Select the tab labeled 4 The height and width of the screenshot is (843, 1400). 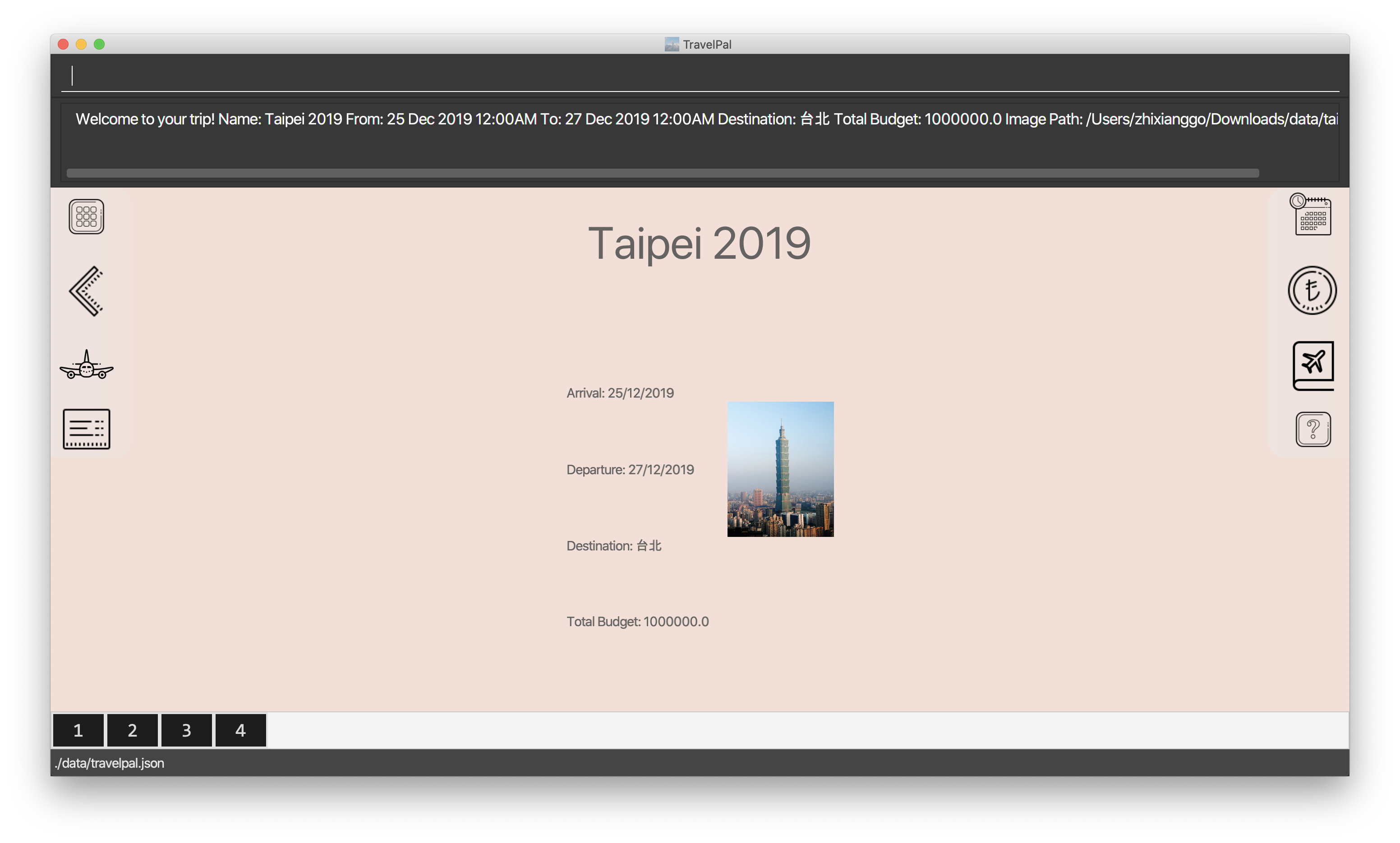(x=240, y=730)
